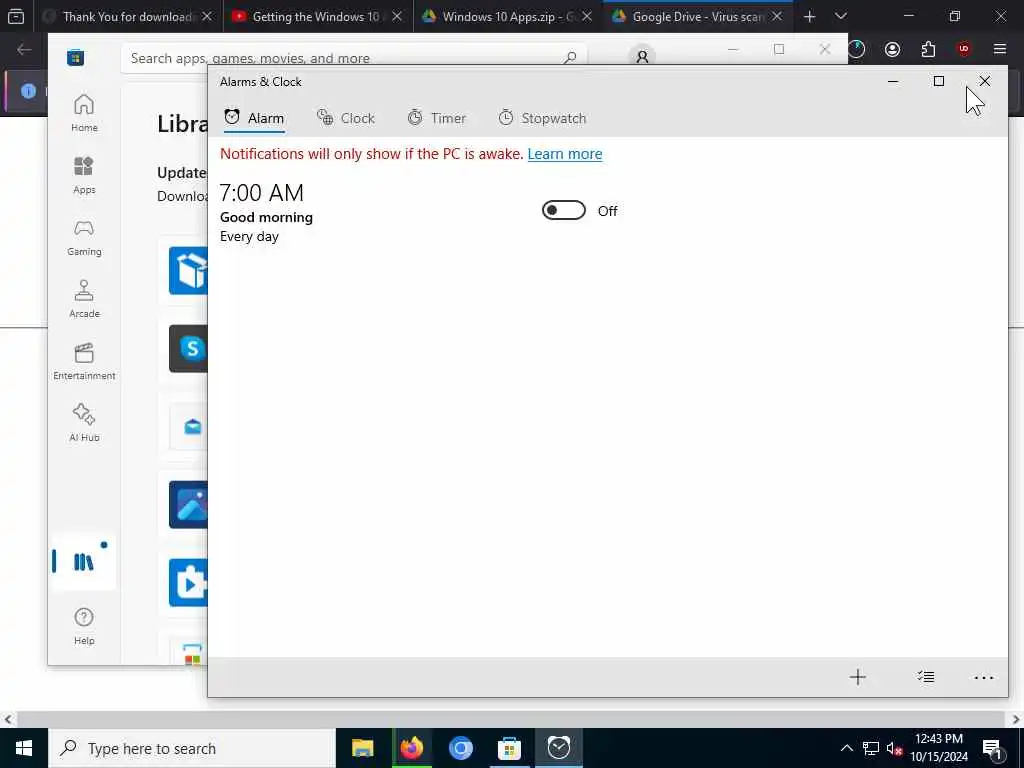Click the select alarms list icon
The height and width of the screenshot is (768, 1024).
(x=925, y=677)
